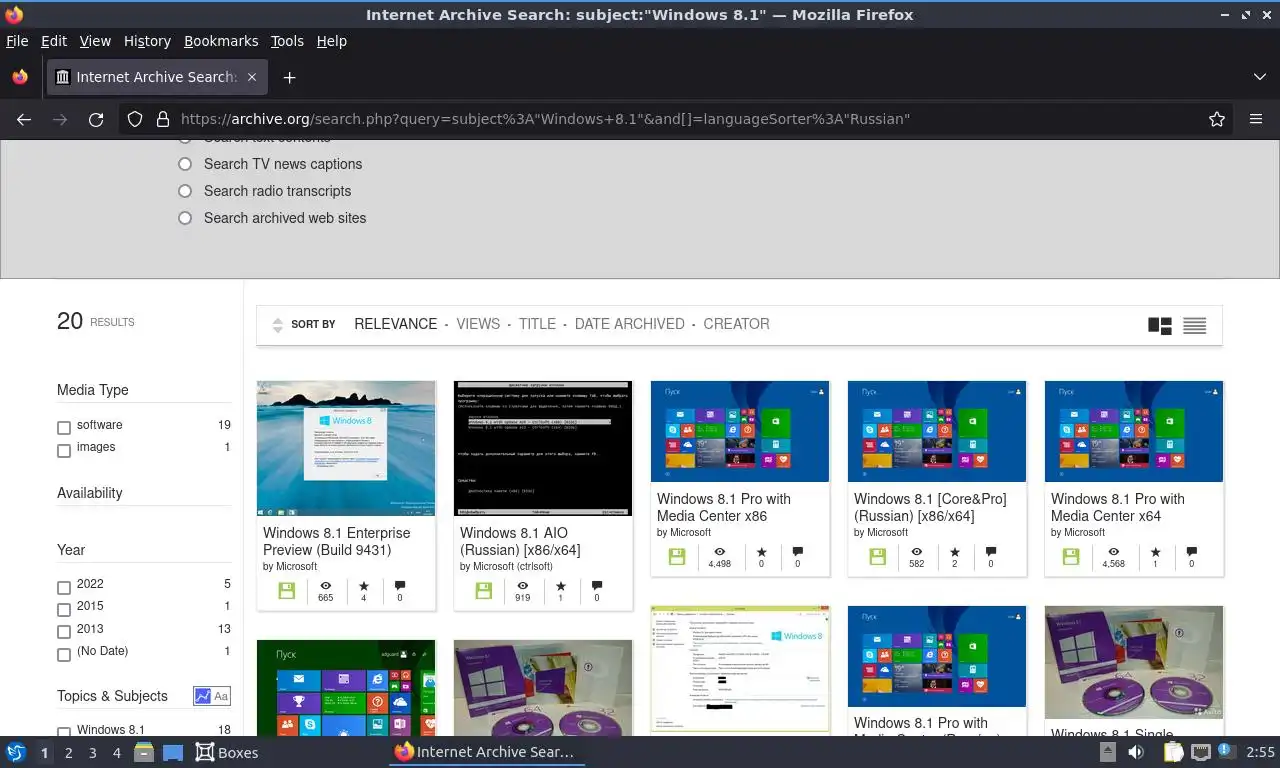Check the (No Date) year filter
This screenshot has width=1280, height=768.
(64, 653)
